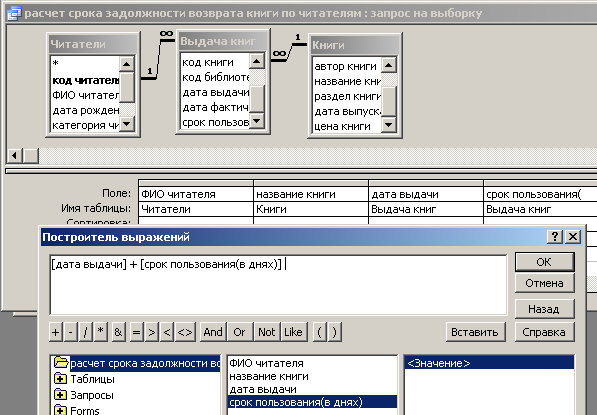Insert the And operator
The width and height of the screenshot is (597, 415).
(213, 332)
